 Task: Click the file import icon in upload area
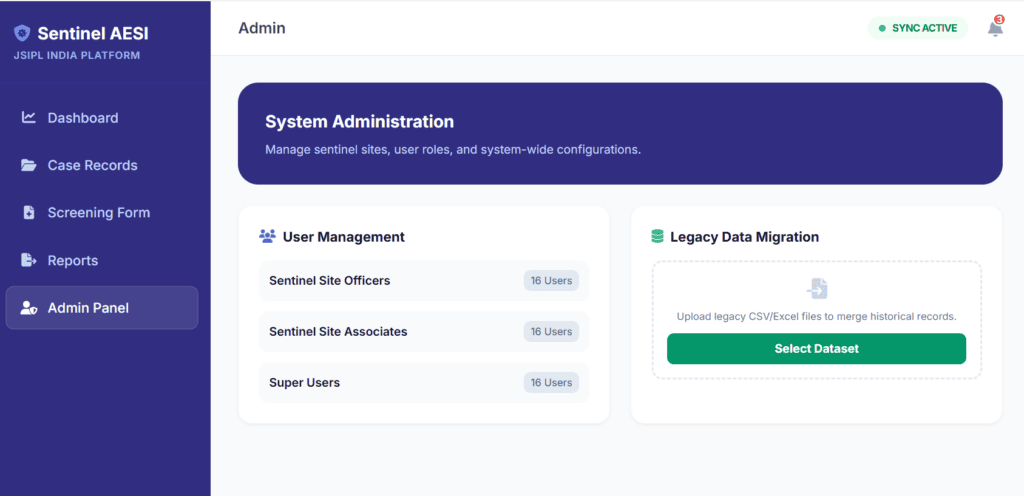(x=817, y=289)
